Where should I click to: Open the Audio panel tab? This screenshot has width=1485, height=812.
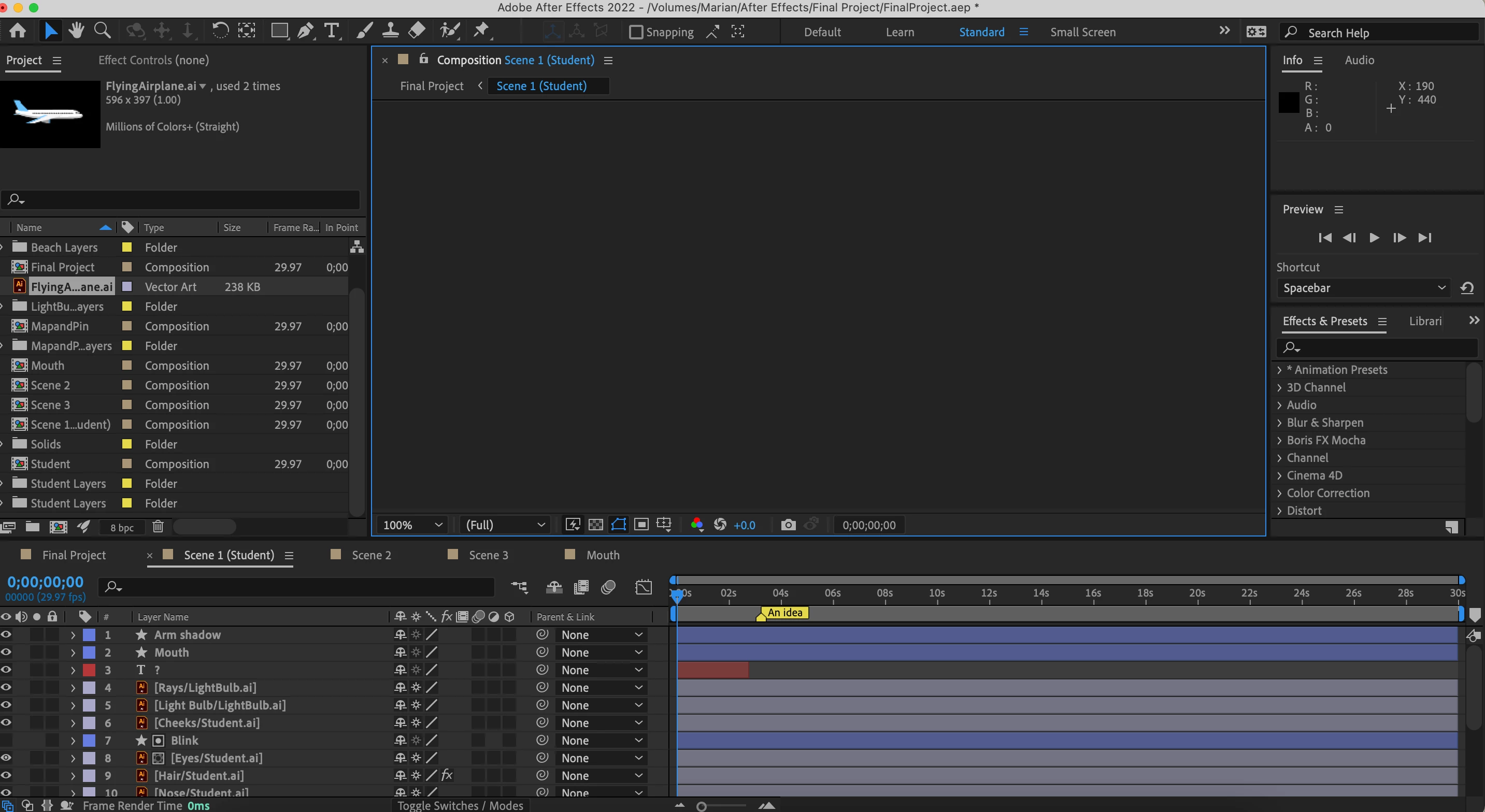click(x=1359, y=60)
